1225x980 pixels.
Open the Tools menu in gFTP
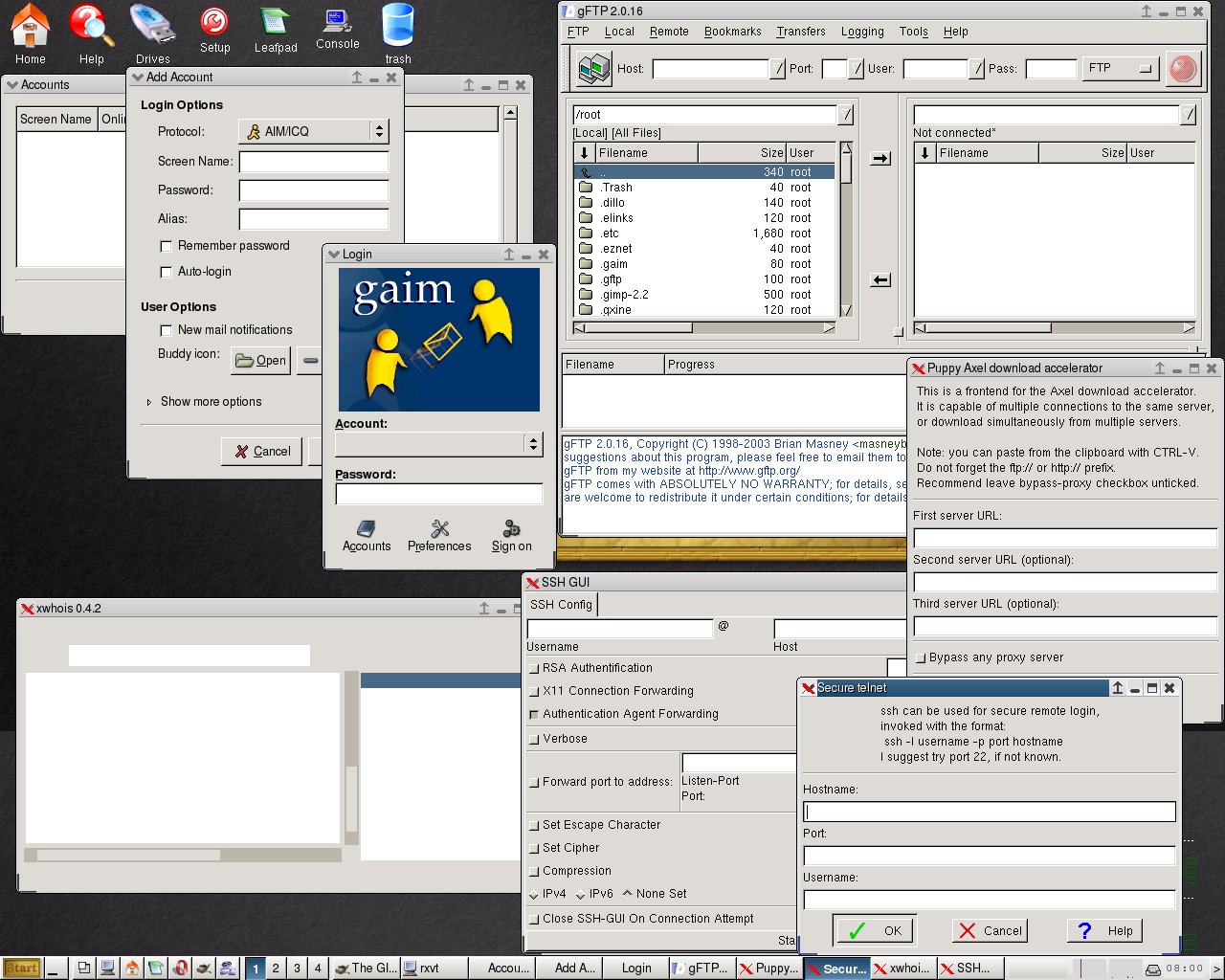click(914, 32)
